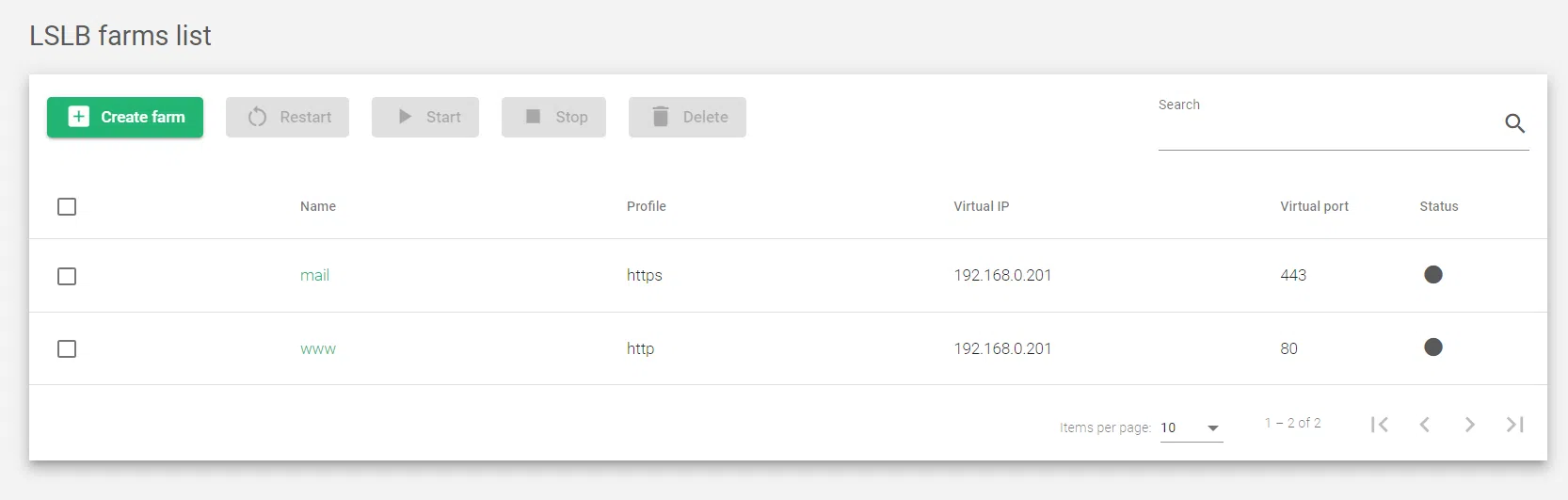This screenshot has height=500, width=1568.
Task: Sort by the Virtual IP column header
Action: tap(981, 206)
